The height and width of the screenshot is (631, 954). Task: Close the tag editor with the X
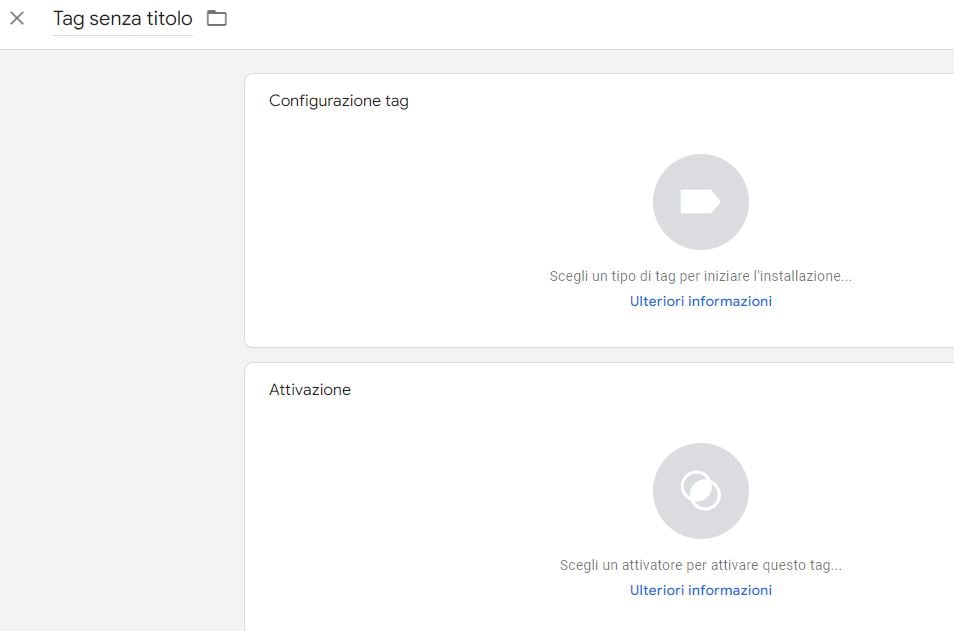coord(17,18)
